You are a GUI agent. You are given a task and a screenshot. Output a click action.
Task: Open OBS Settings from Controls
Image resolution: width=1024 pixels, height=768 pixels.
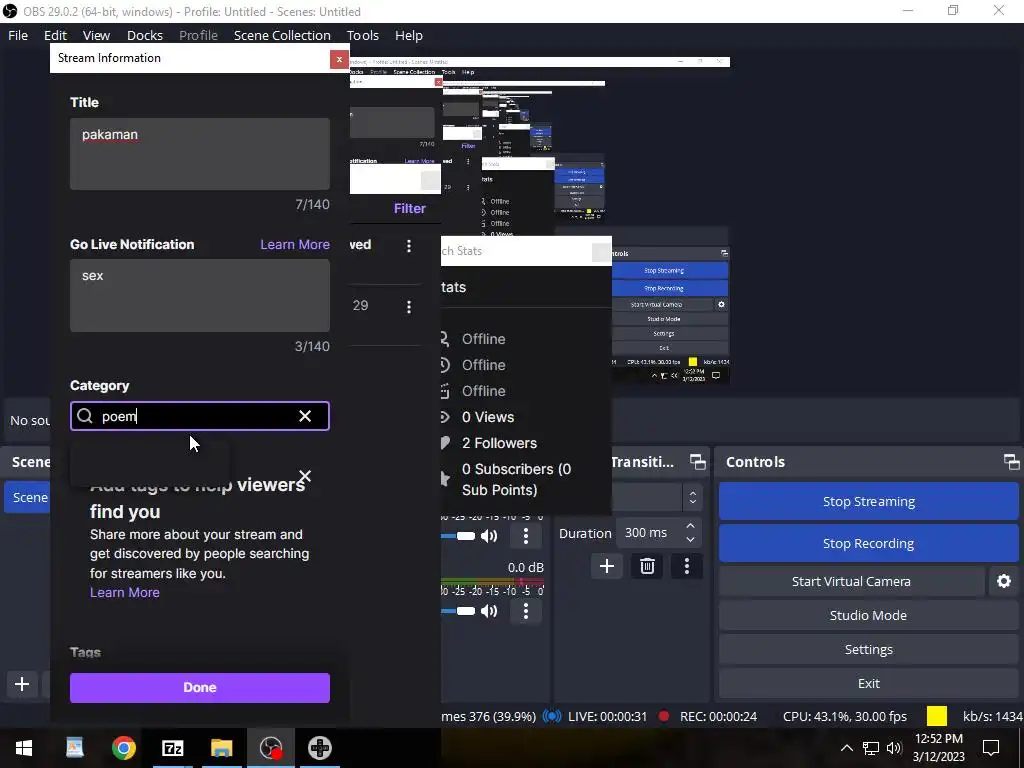point(869,649)
